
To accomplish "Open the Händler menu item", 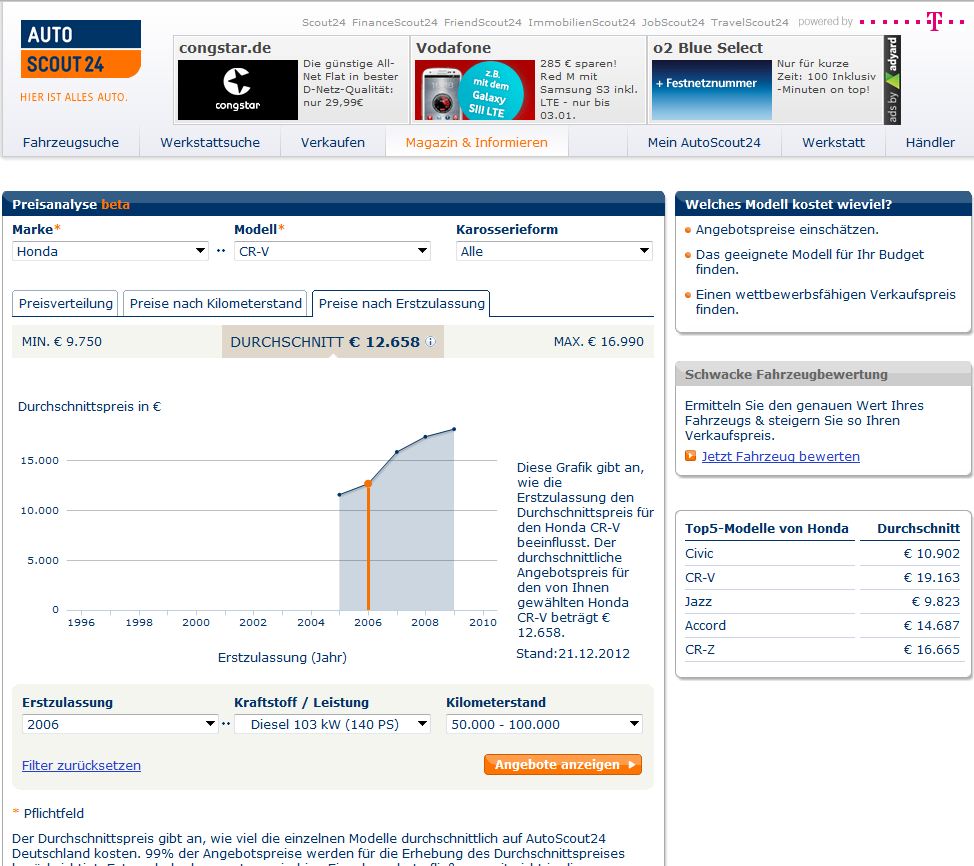I will [x=930, y=142].
